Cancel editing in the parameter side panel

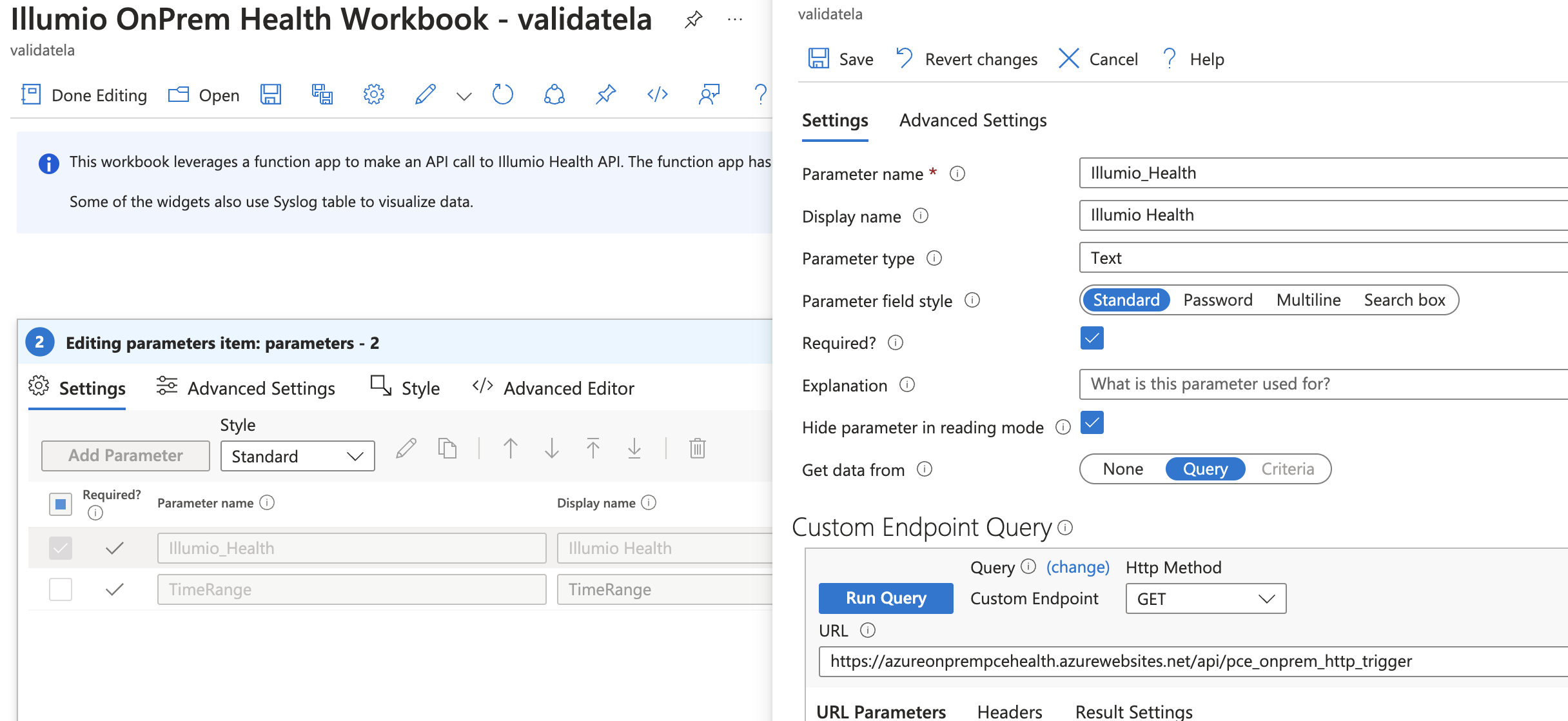(1098, 59)
